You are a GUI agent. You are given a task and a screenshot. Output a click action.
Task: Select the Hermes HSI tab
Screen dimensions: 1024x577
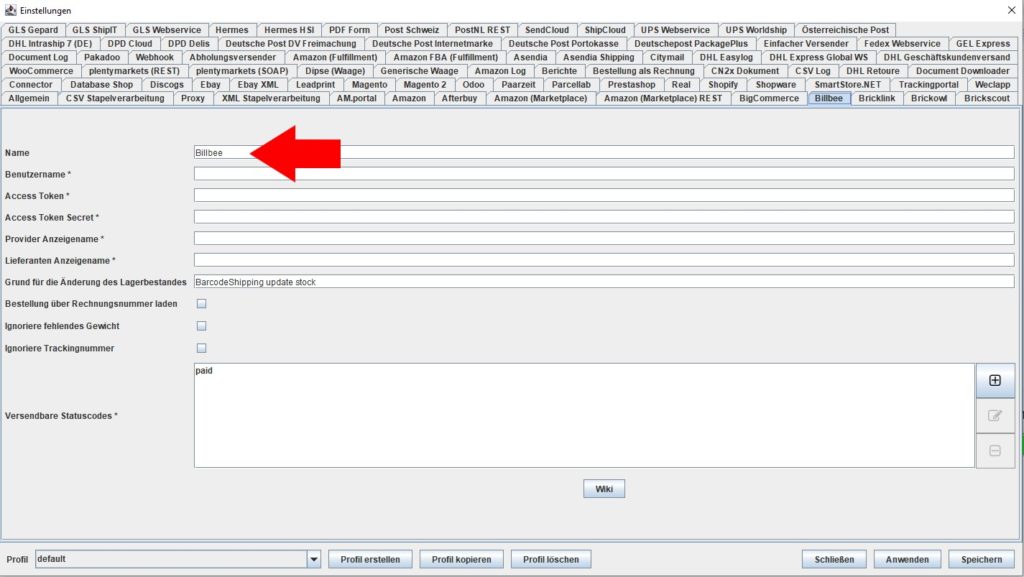pos(289,30)
